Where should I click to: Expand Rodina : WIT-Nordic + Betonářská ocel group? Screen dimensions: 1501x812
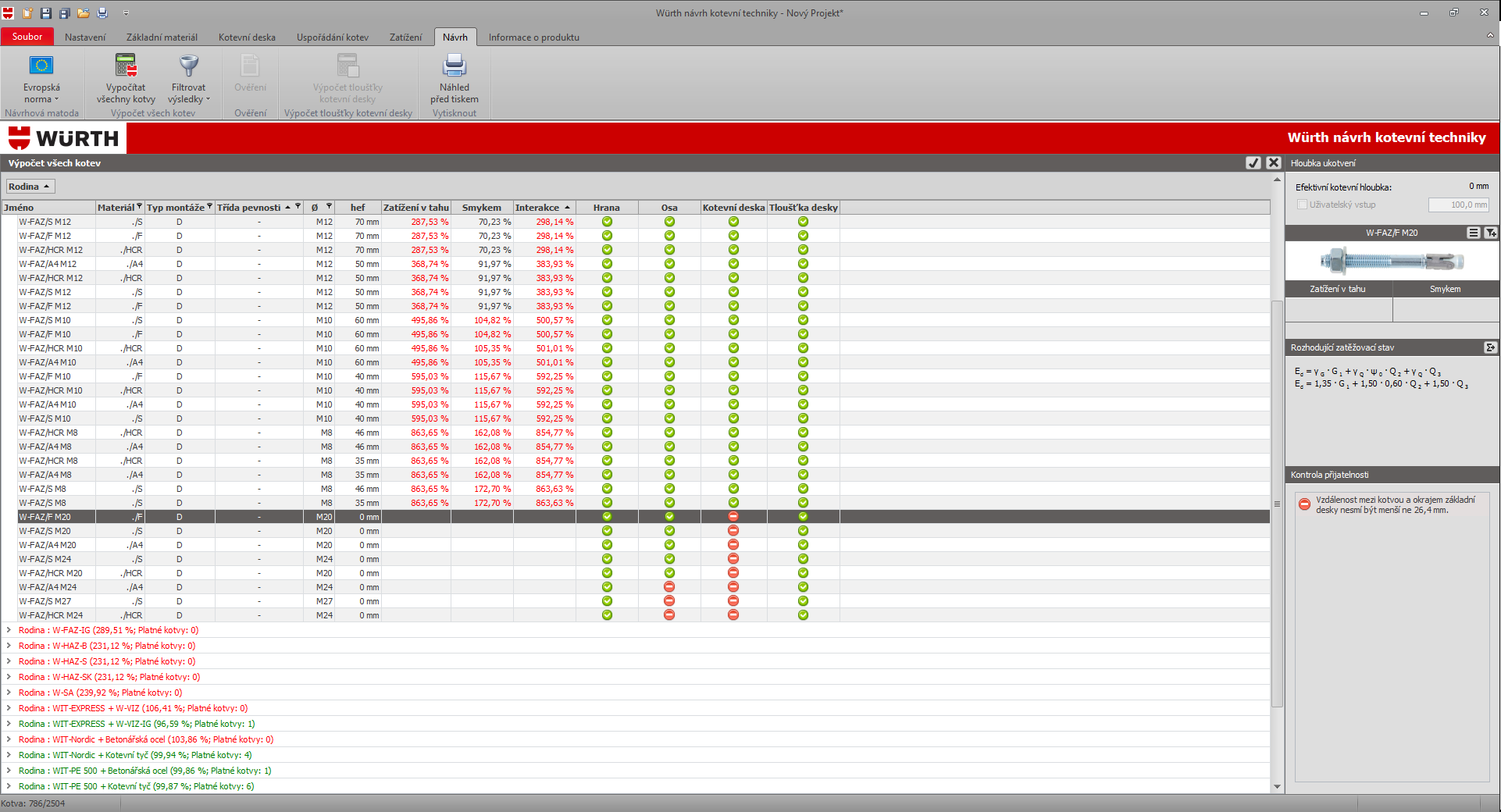click(x=9, y=739)
